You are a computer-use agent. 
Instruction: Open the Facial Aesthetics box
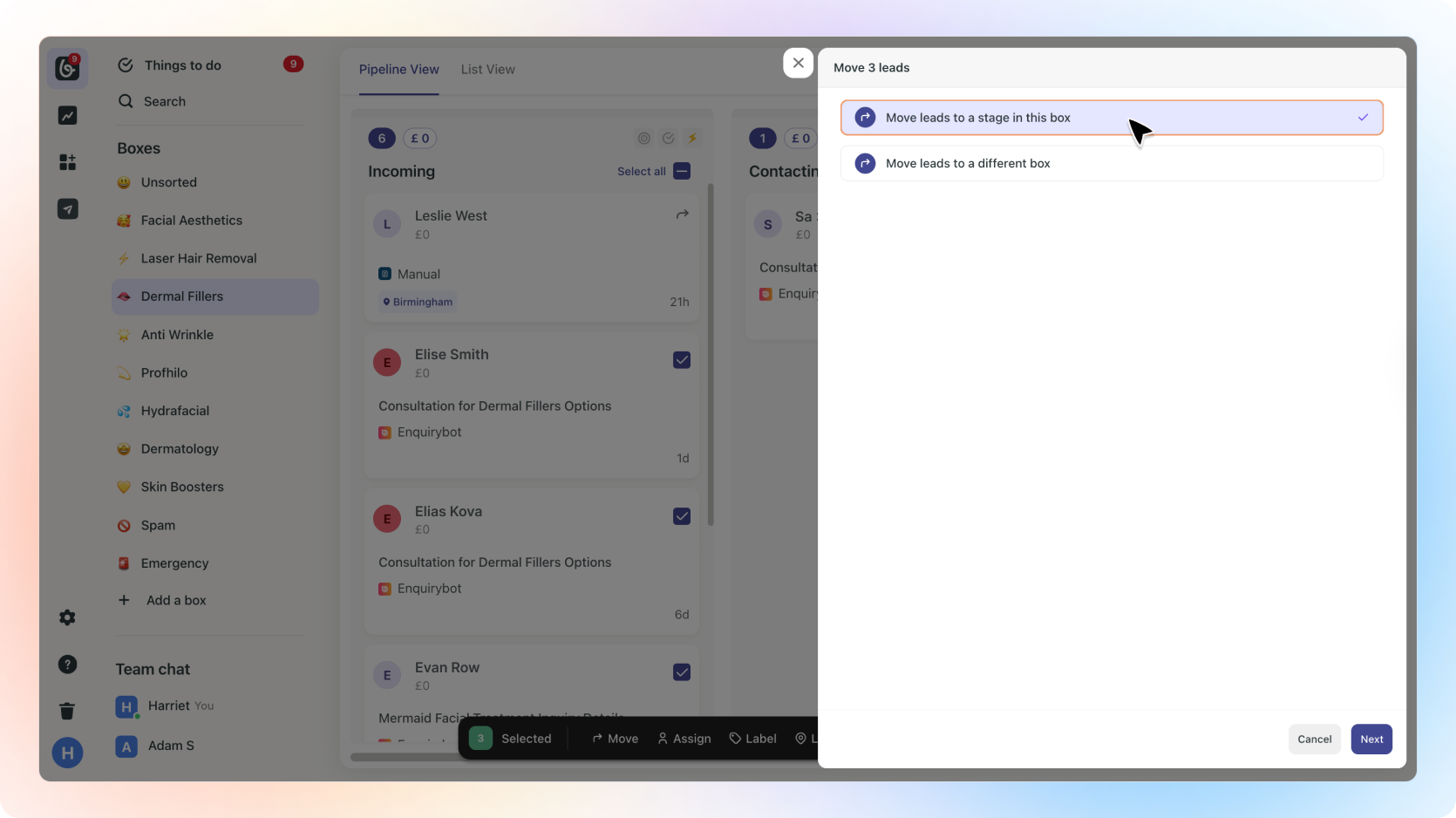pos(215,221)
